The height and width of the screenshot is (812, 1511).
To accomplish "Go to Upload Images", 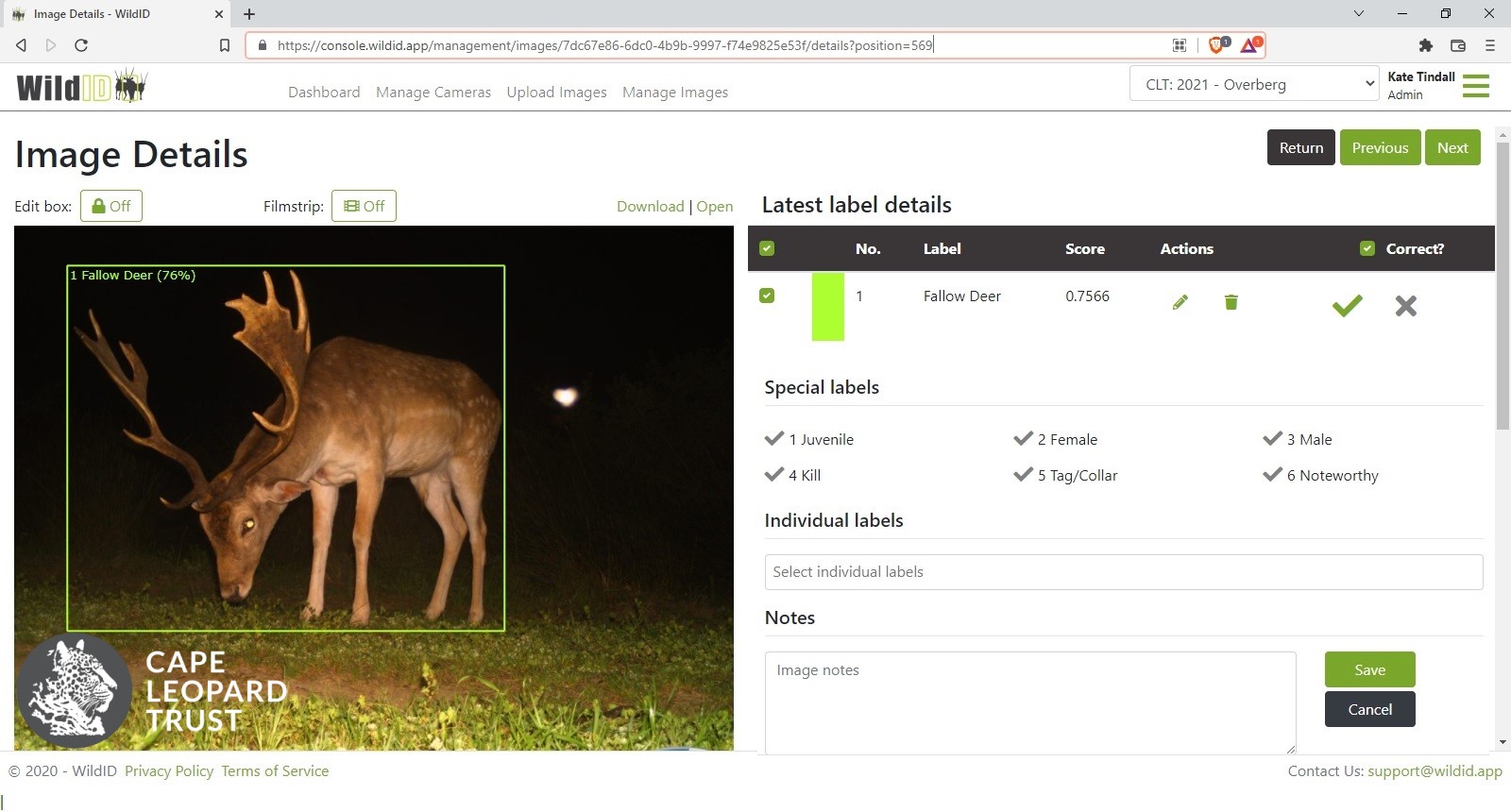I will click(556, 92).
